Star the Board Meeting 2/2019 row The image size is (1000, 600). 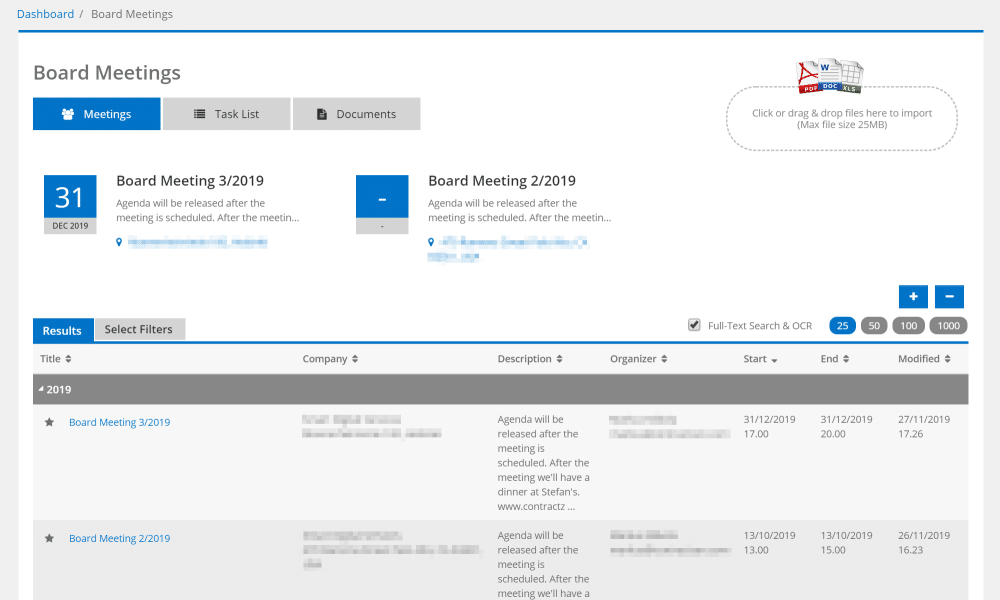(49, 538)
